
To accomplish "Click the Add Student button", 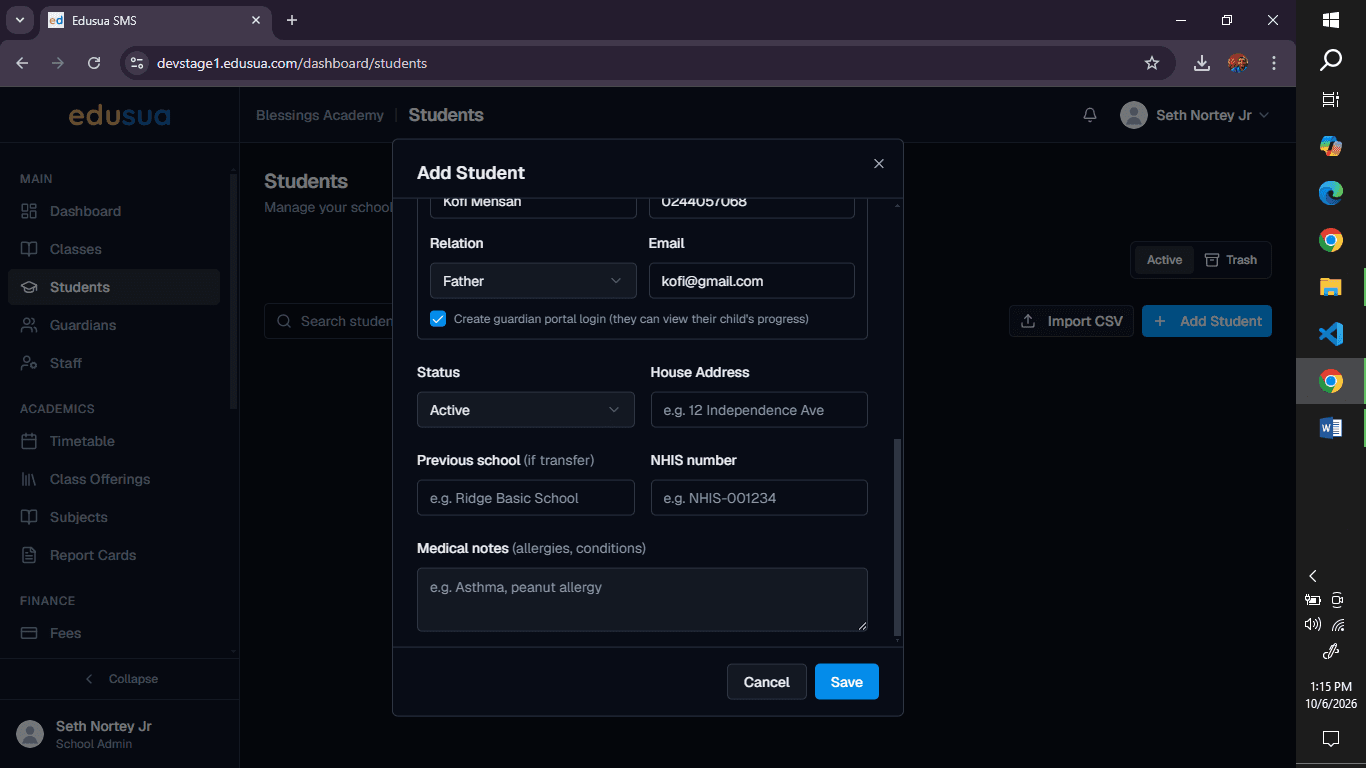I will 1207,321.
